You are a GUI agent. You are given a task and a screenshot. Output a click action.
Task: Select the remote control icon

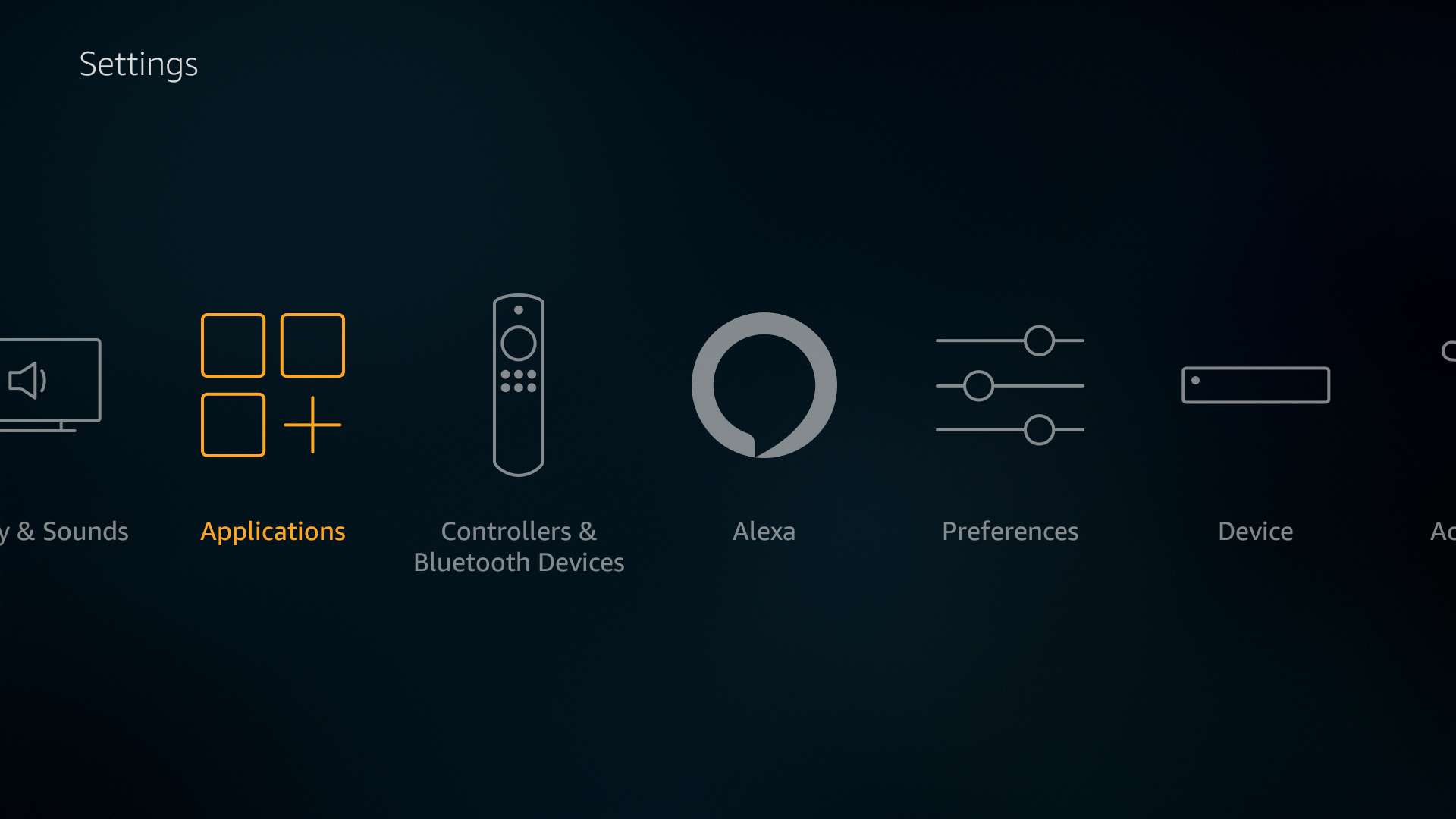518,385
